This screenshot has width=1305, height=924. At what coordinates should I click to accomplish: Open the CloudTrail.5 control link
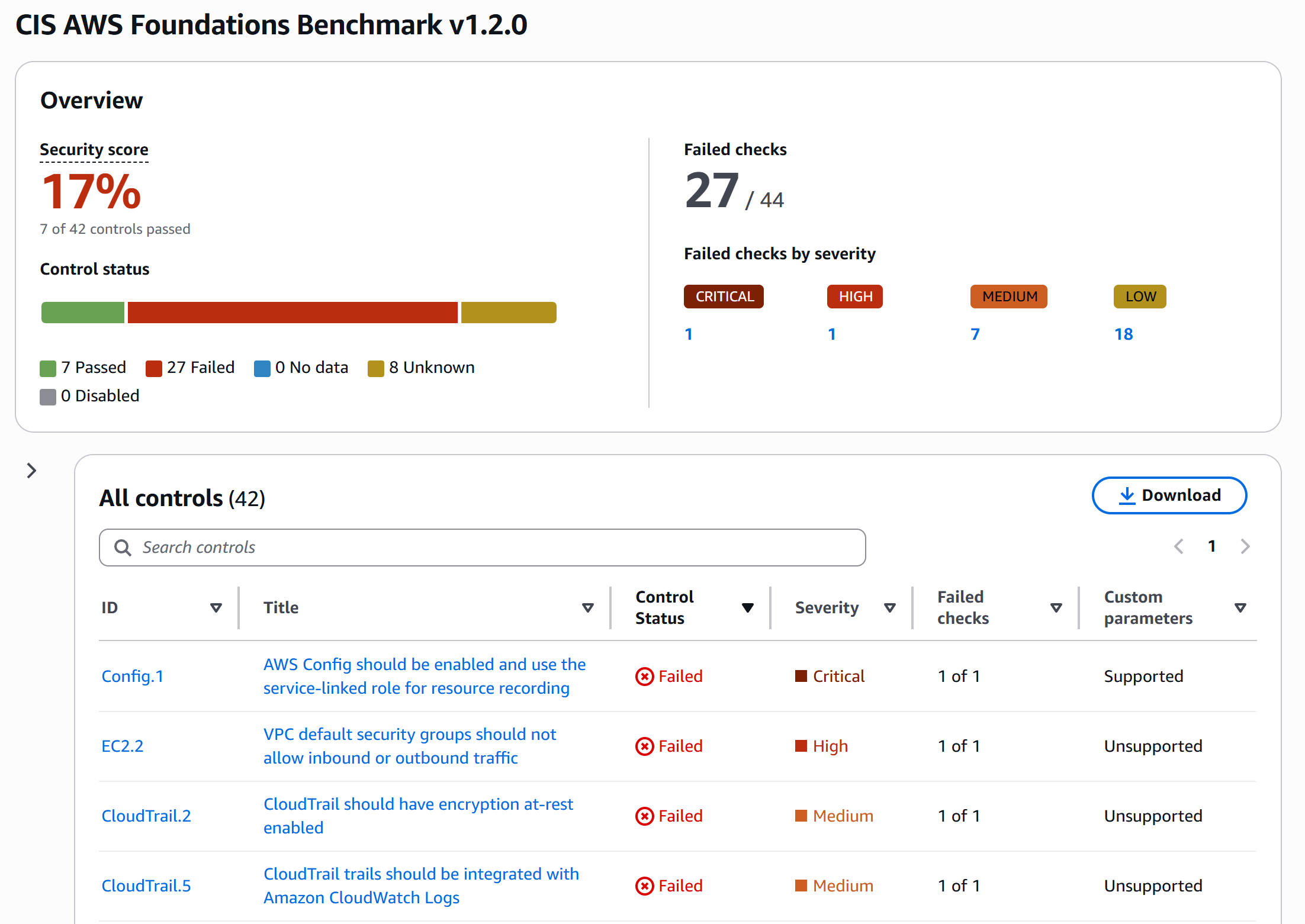click(146, 886)
